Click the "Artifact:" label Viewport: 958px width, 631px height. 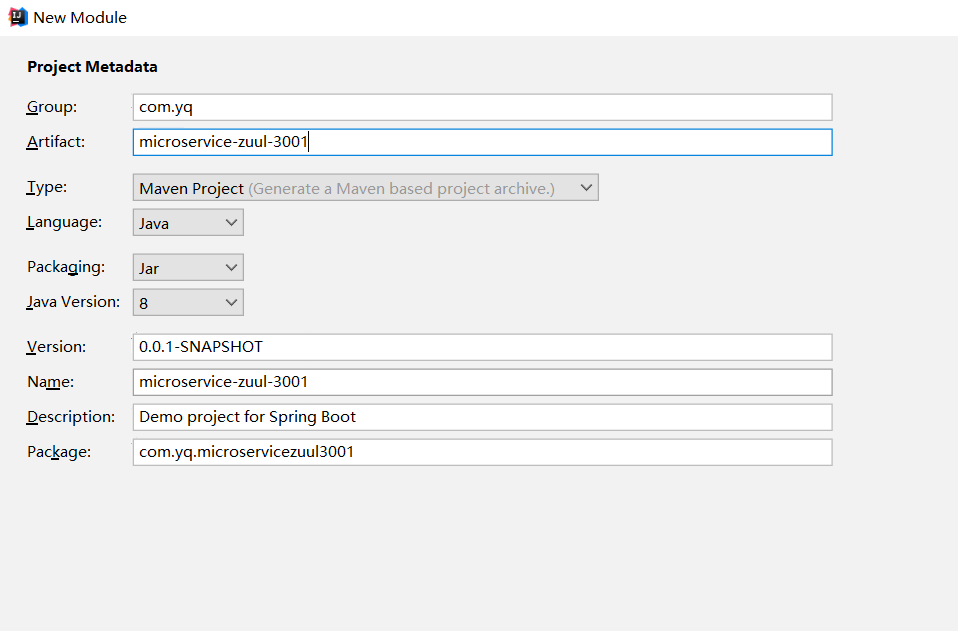(56, 142)
